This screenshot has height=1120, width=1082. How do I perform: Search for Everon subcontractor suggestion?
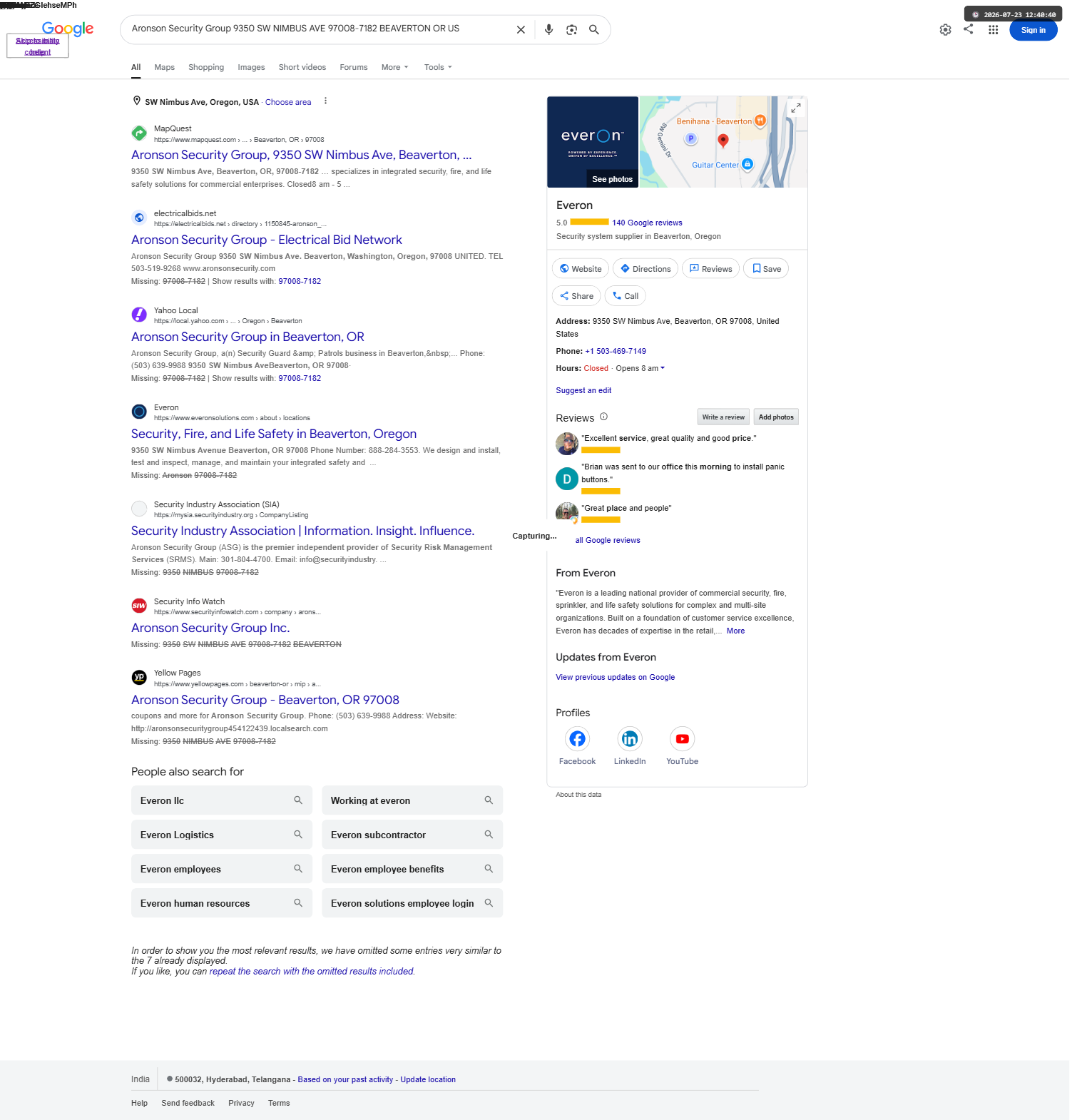click(x=412, y=835)
